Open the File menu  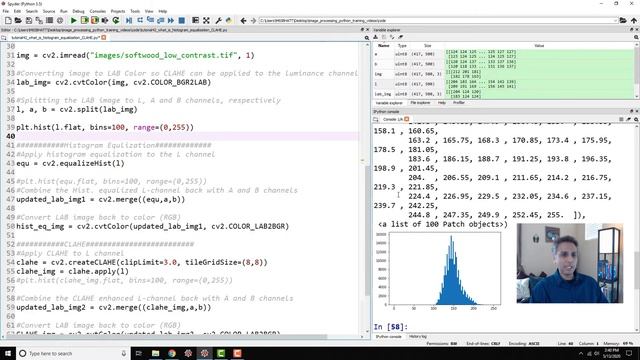pyautogui.click(x=6, y=11)
